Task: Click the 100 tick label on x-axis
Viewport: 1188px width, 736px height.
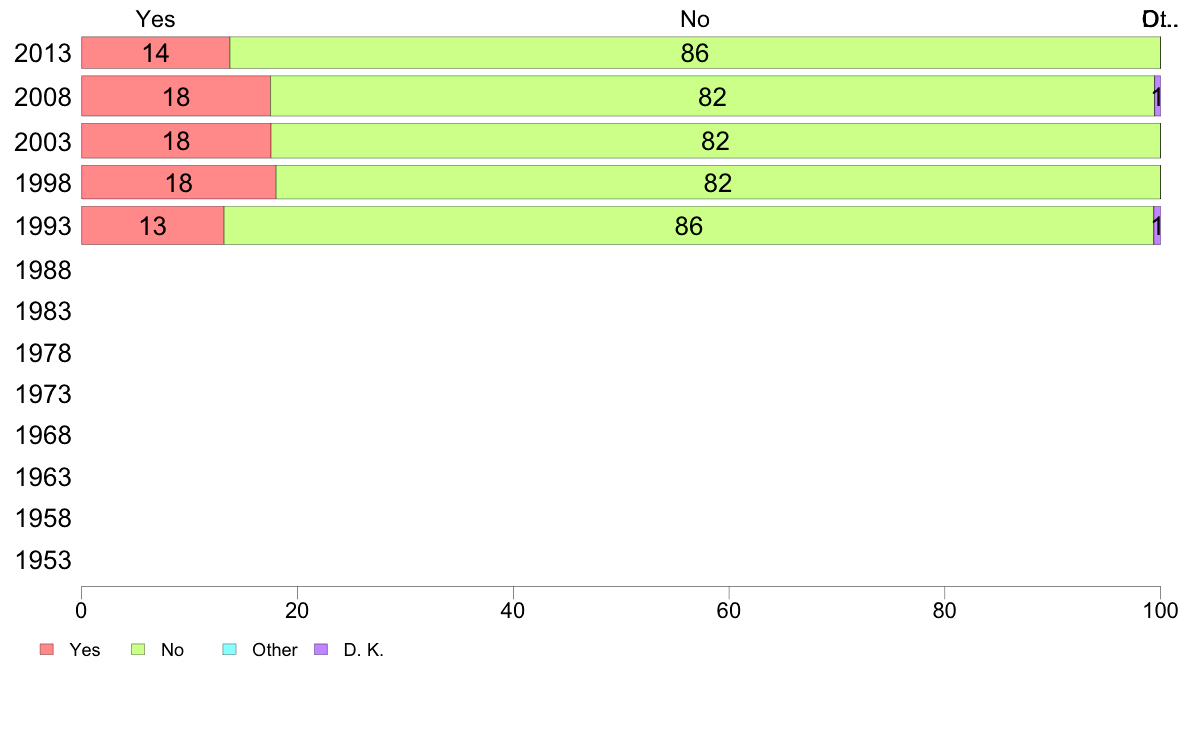Action: (x=1160, y=608)
